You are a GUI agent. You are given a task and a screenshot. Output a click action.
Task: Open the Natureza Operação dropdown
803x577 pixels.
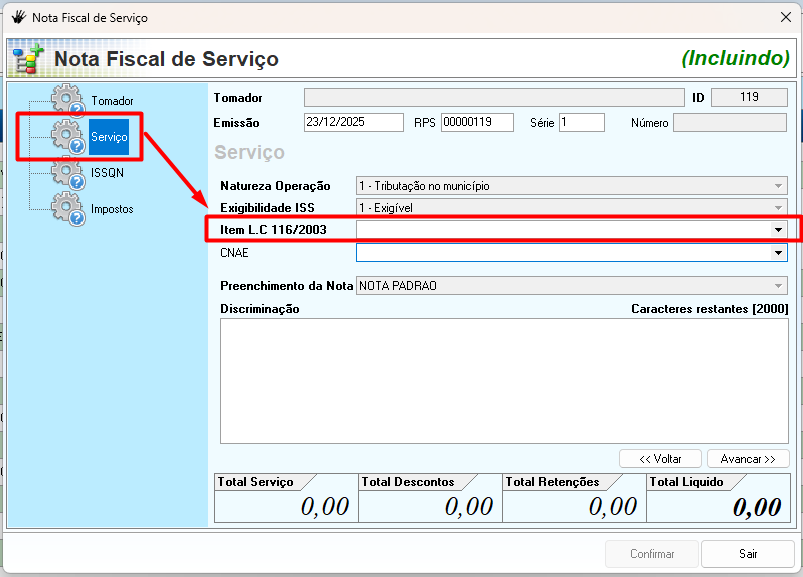(x=777, y=186)
